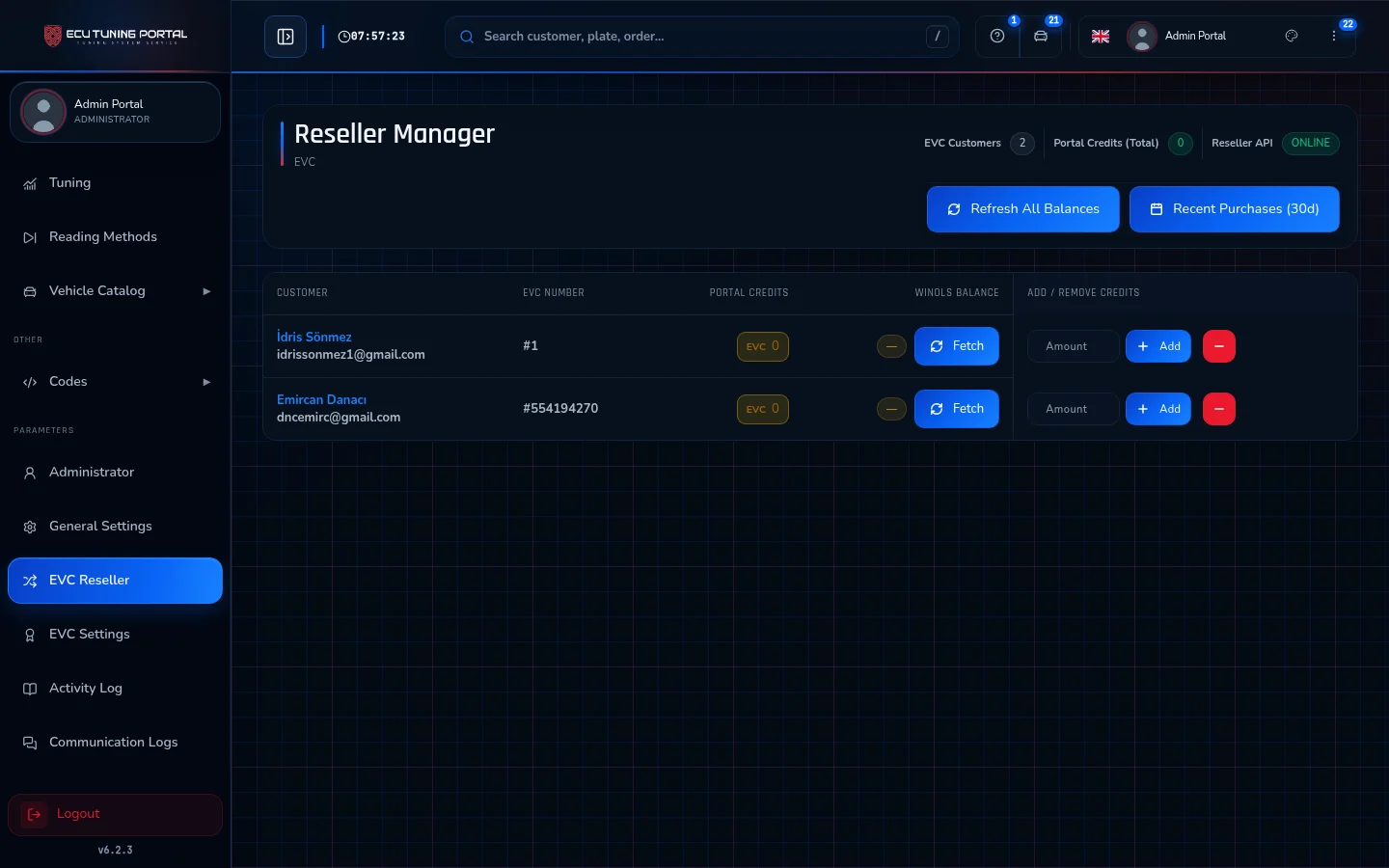Viewport: 1389px width, 868px height.
Task: Click the search magnifier icon
Action: pyautogui.click(x=467, y=37)
